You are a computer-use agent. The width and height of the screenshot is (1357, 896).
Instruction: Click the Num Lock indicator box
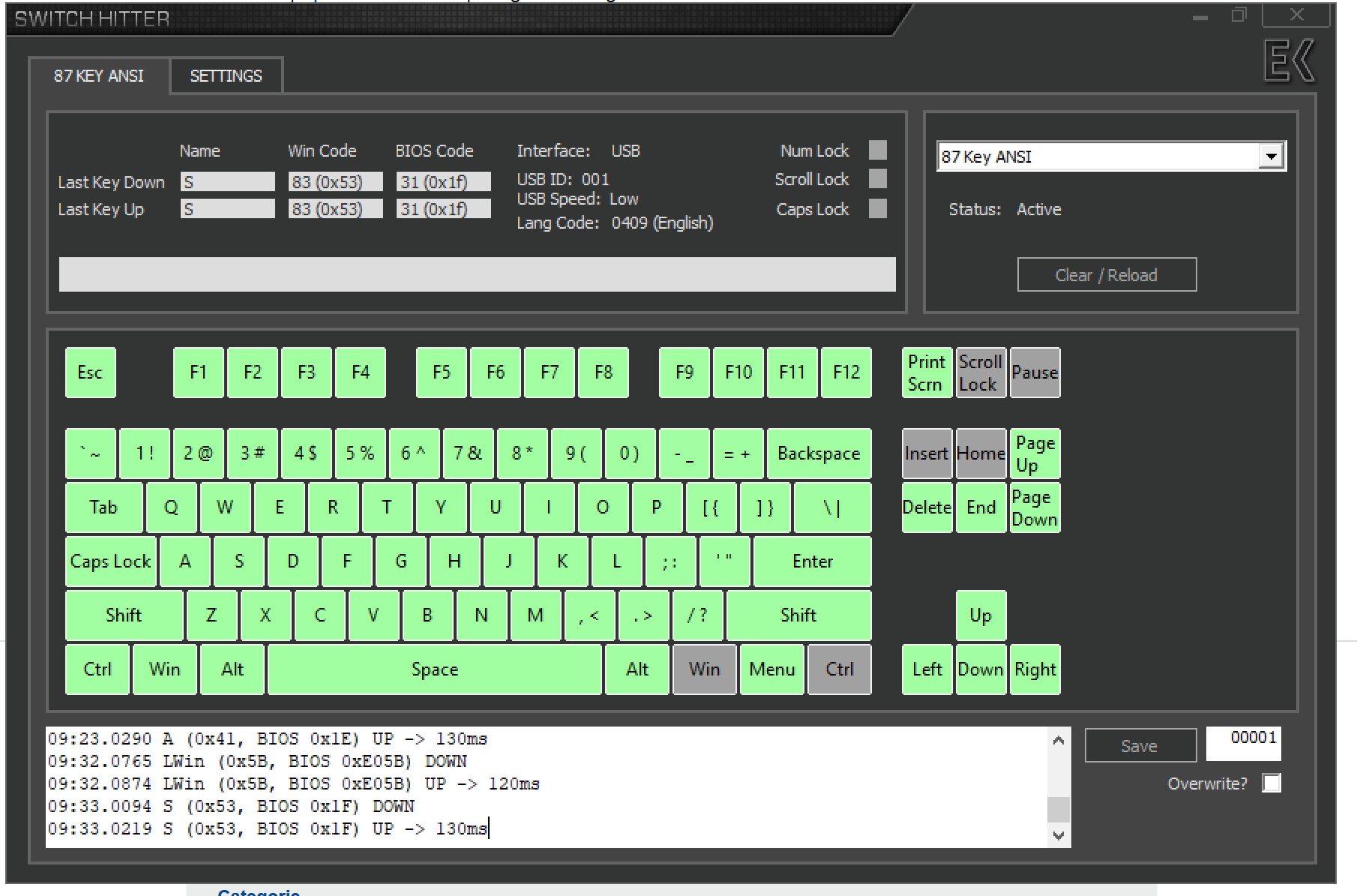[878, 150]
